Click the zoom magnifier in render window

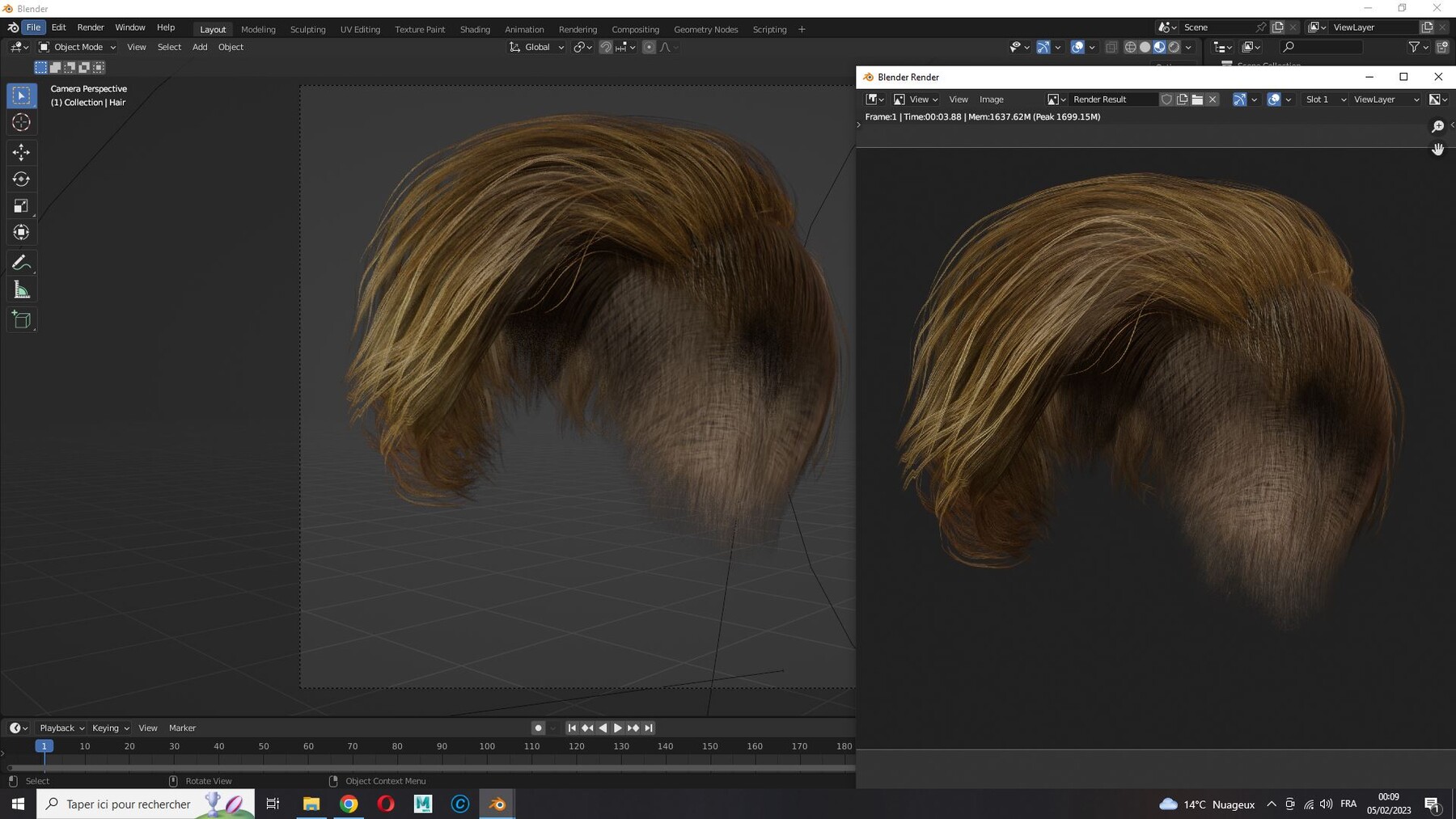(x=1437, y=127)
